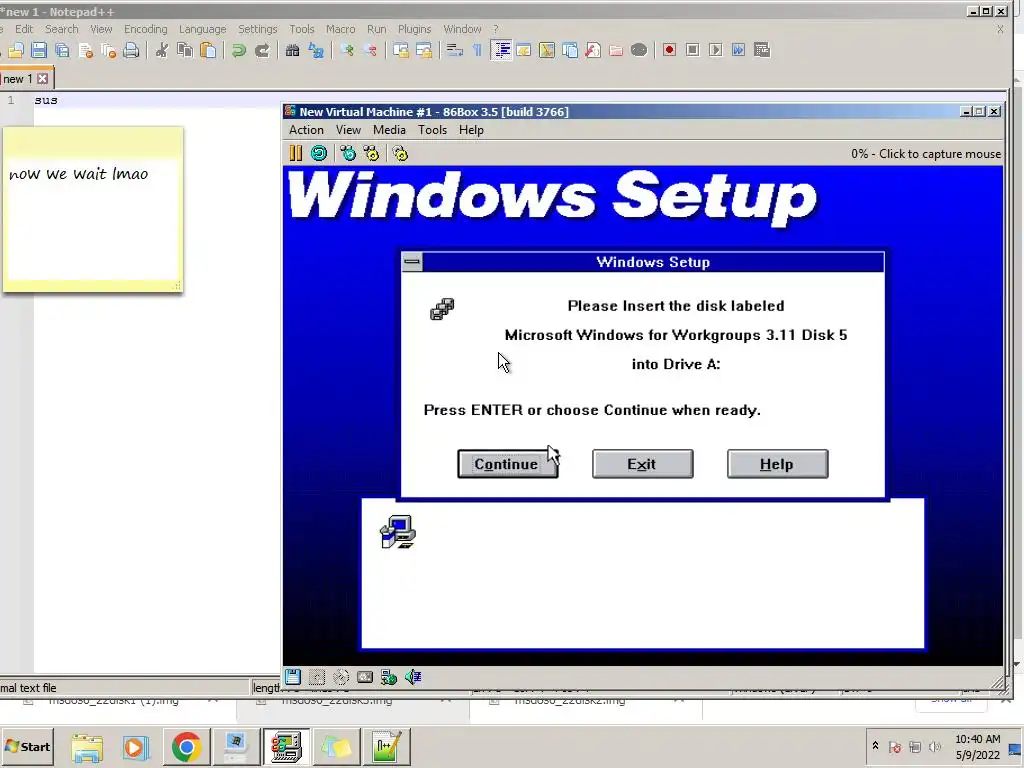Click Print icon in Notepad++ toolbar

131,50
